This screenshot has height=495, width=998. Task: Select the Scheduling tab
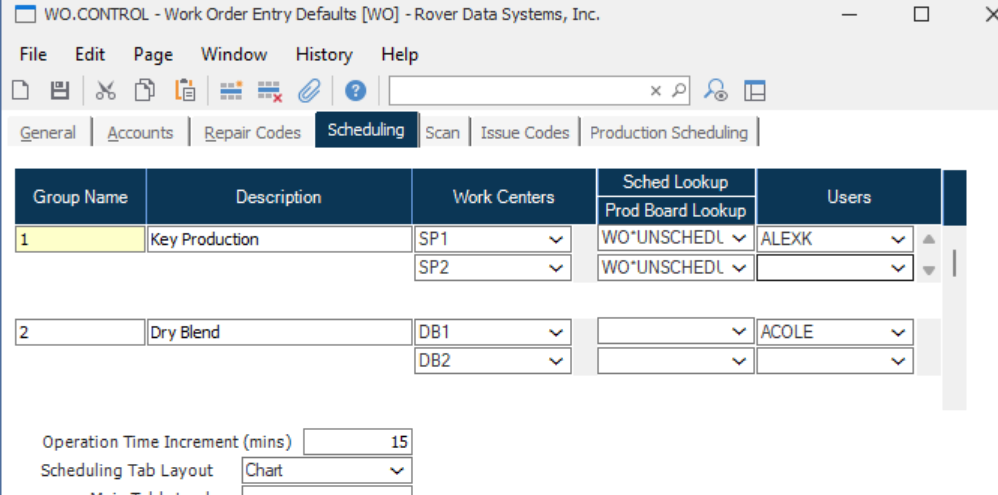366,130
